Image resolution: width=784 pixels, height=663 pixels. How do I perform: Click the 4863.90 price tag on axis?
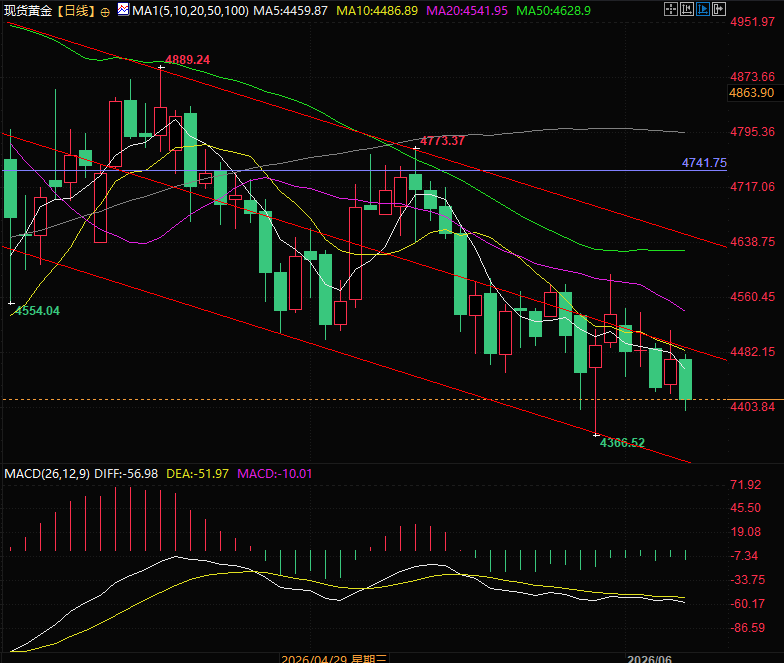pos(752,92)
